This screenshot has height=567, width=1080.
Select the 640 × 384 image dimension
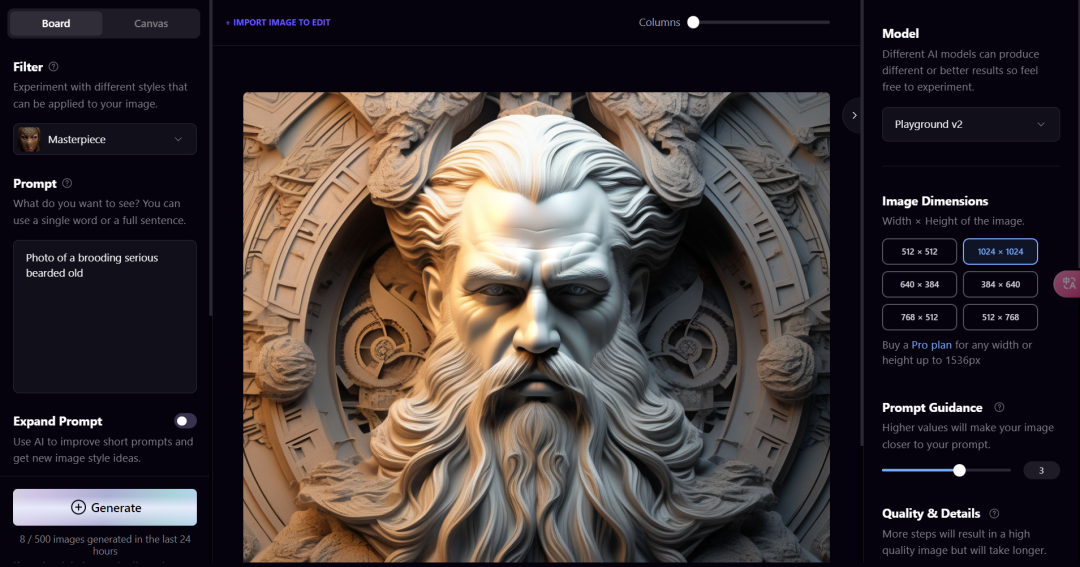pos(919,284)
